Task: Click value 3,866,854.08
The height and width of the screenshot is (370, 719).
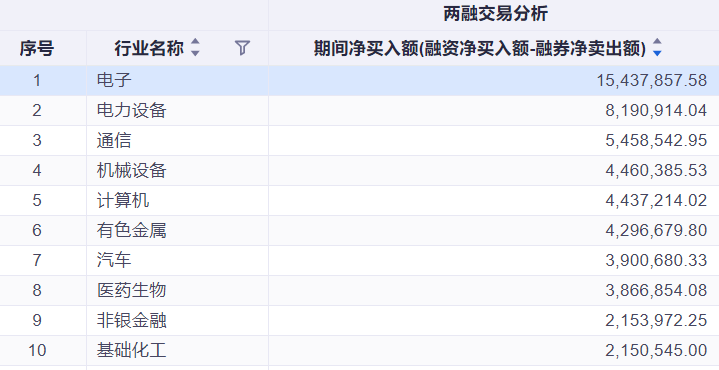Action: point(656,290)
